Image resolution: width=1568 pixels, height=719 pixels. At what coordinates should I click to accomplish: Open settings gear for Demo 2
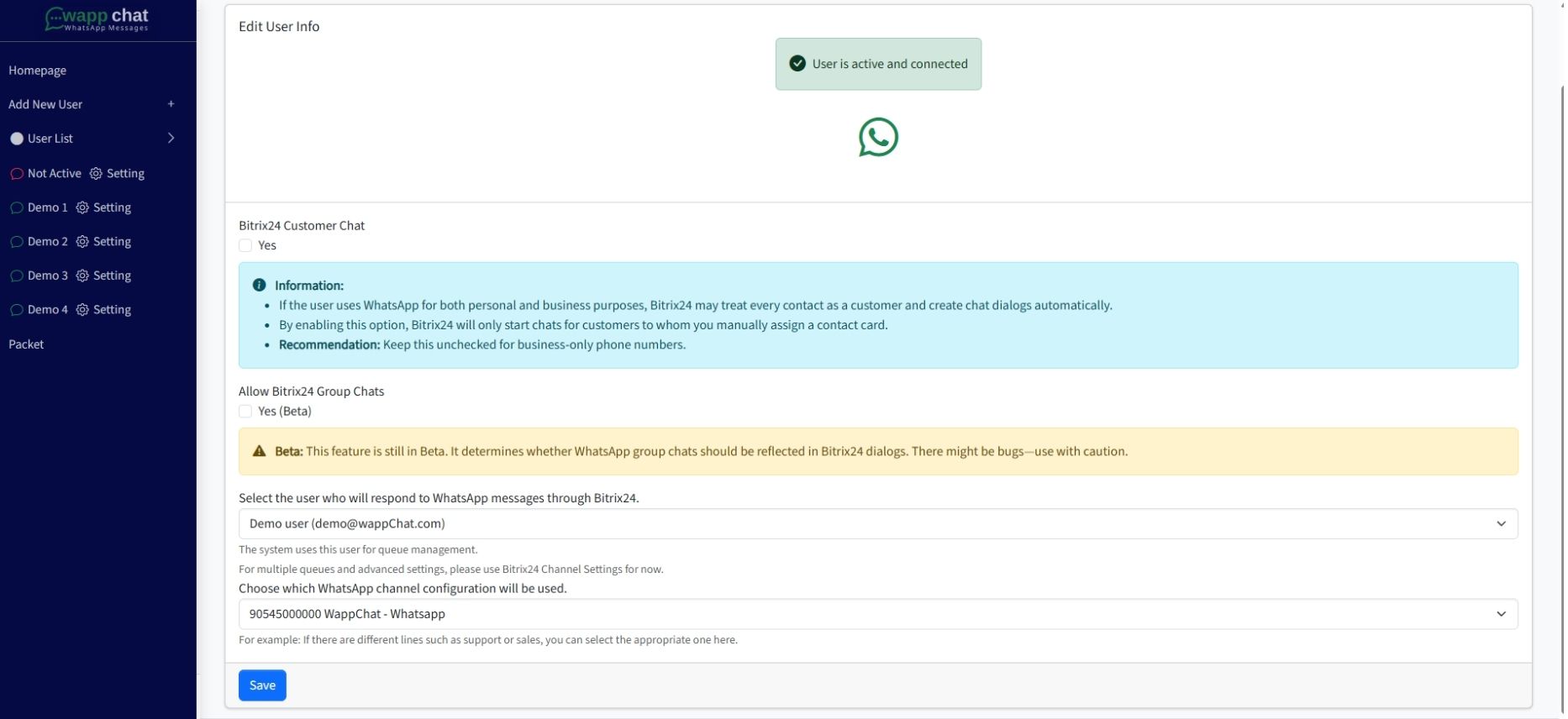click(82, 242)
